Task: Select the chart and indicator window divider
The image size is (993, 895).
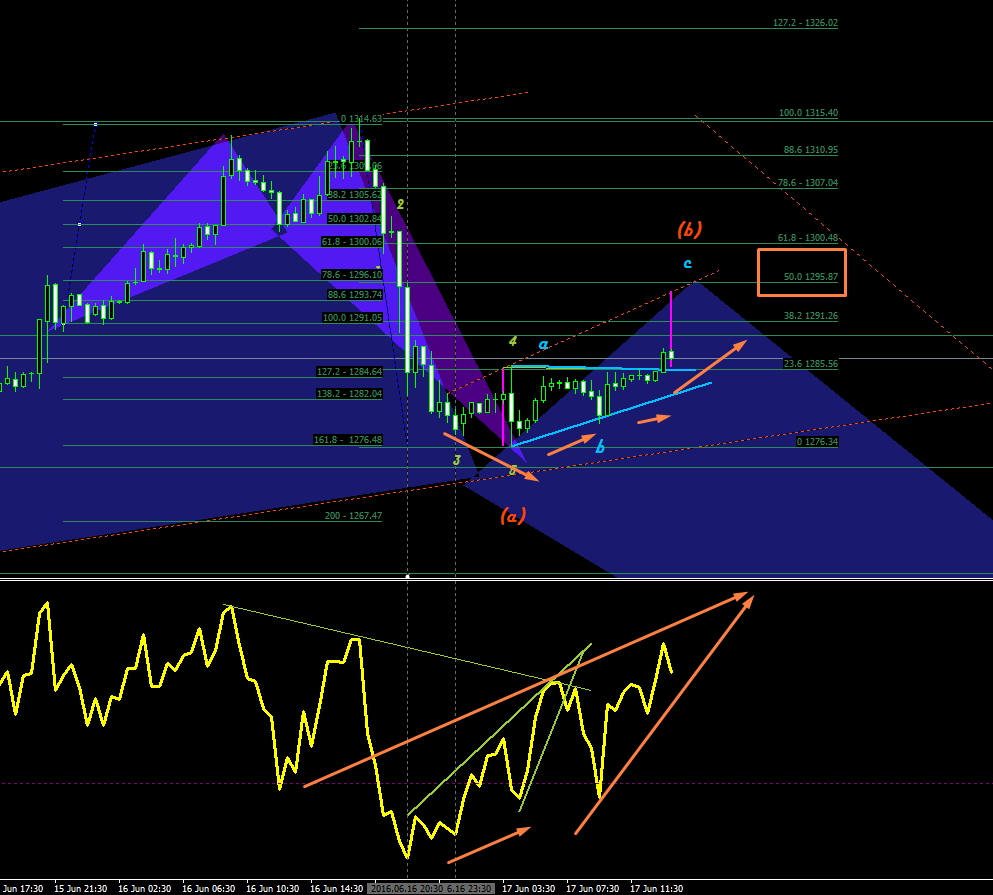Action: (x=496, y=578)
